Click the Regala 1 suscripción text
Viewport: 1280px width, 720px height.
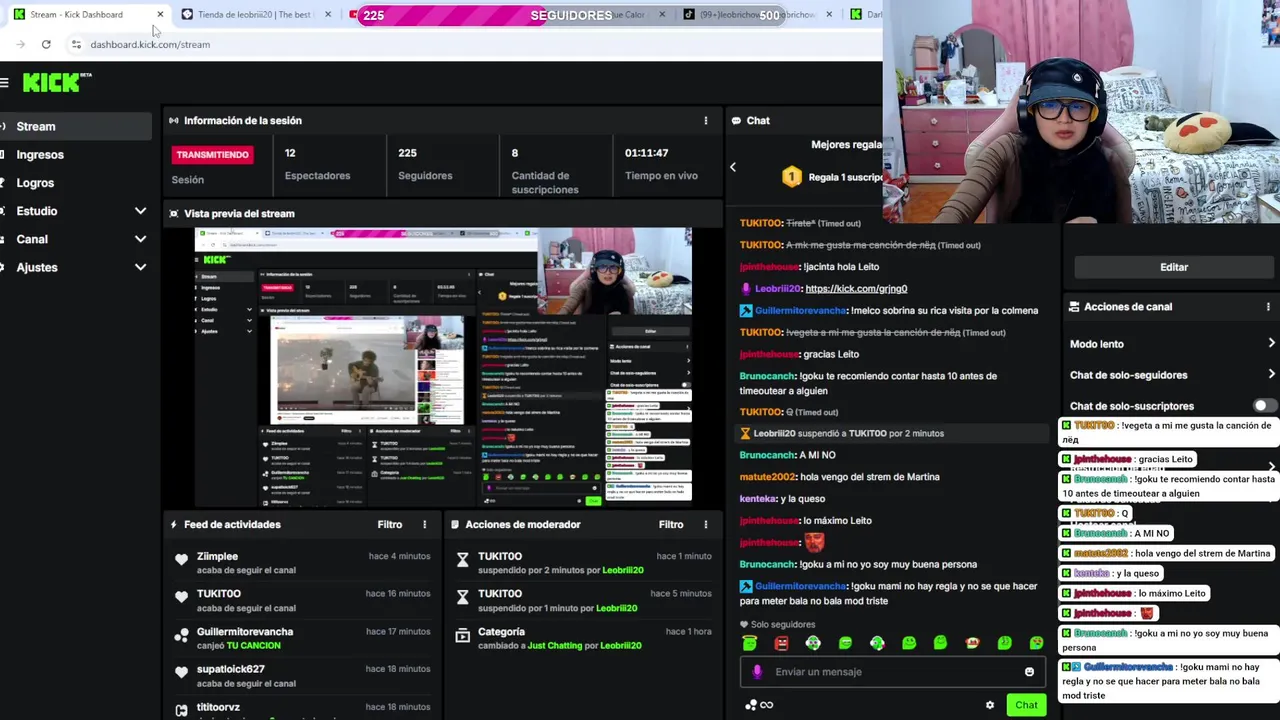click(x=845, y=177)
